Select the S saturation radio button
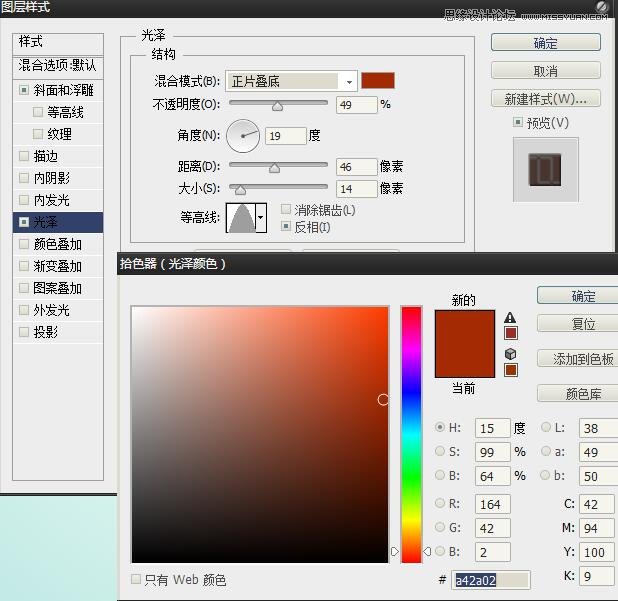Image resolution: width=618 pixels, height=601 pixels. point(440,451)
